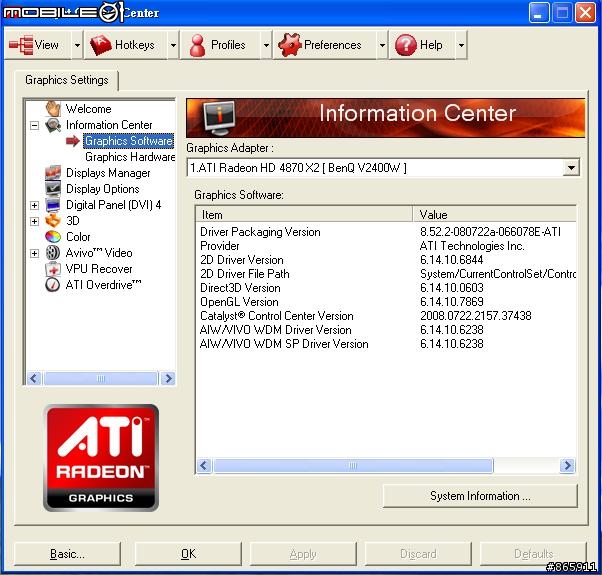Click tree panel scroll left arrow

tap(34, 378)
